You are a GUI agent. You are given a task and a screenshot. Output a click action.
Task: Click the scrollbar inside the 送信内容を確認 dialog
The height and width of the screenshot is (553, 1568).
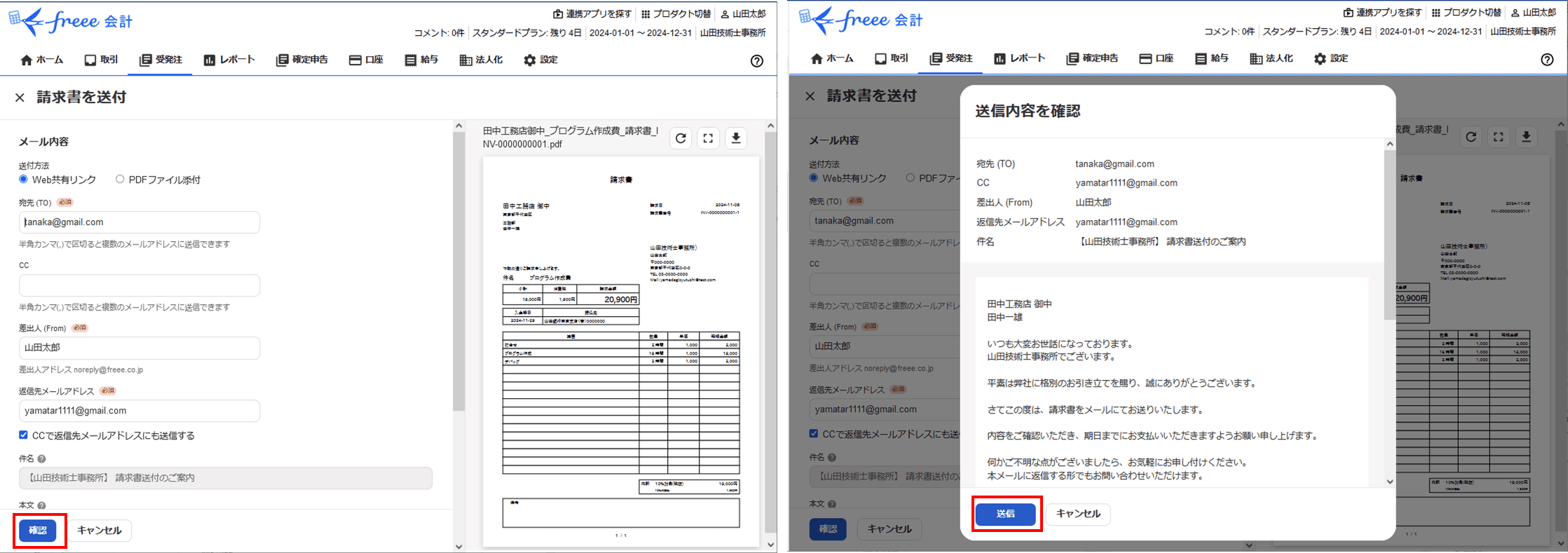(x=1390, y=233)
